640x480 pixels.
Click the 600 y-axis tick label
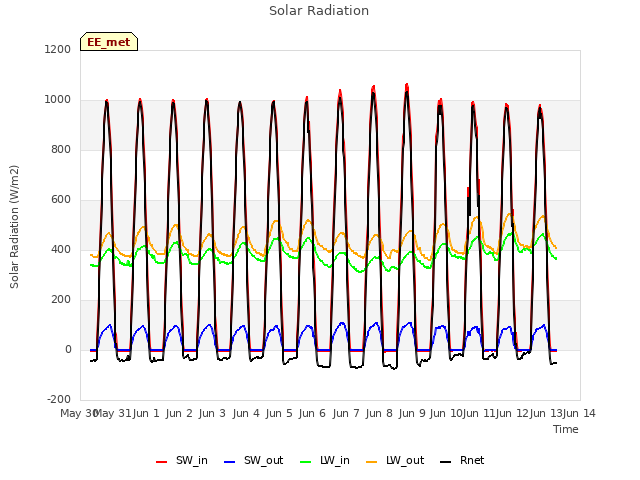61,200
